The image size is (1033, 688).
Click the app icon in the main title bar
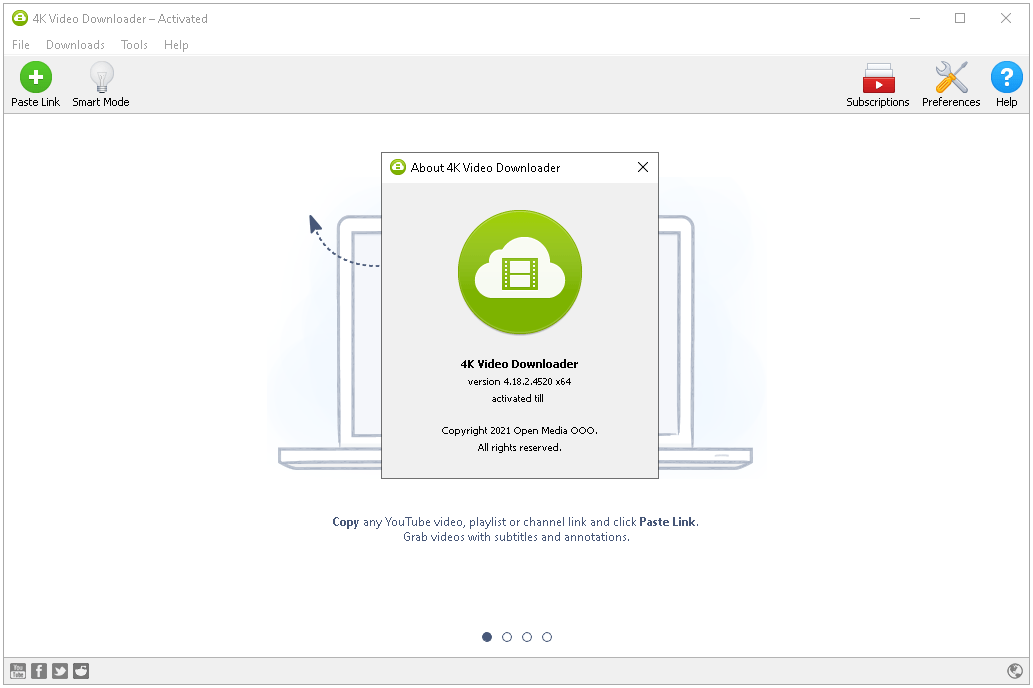coord(20,18)
